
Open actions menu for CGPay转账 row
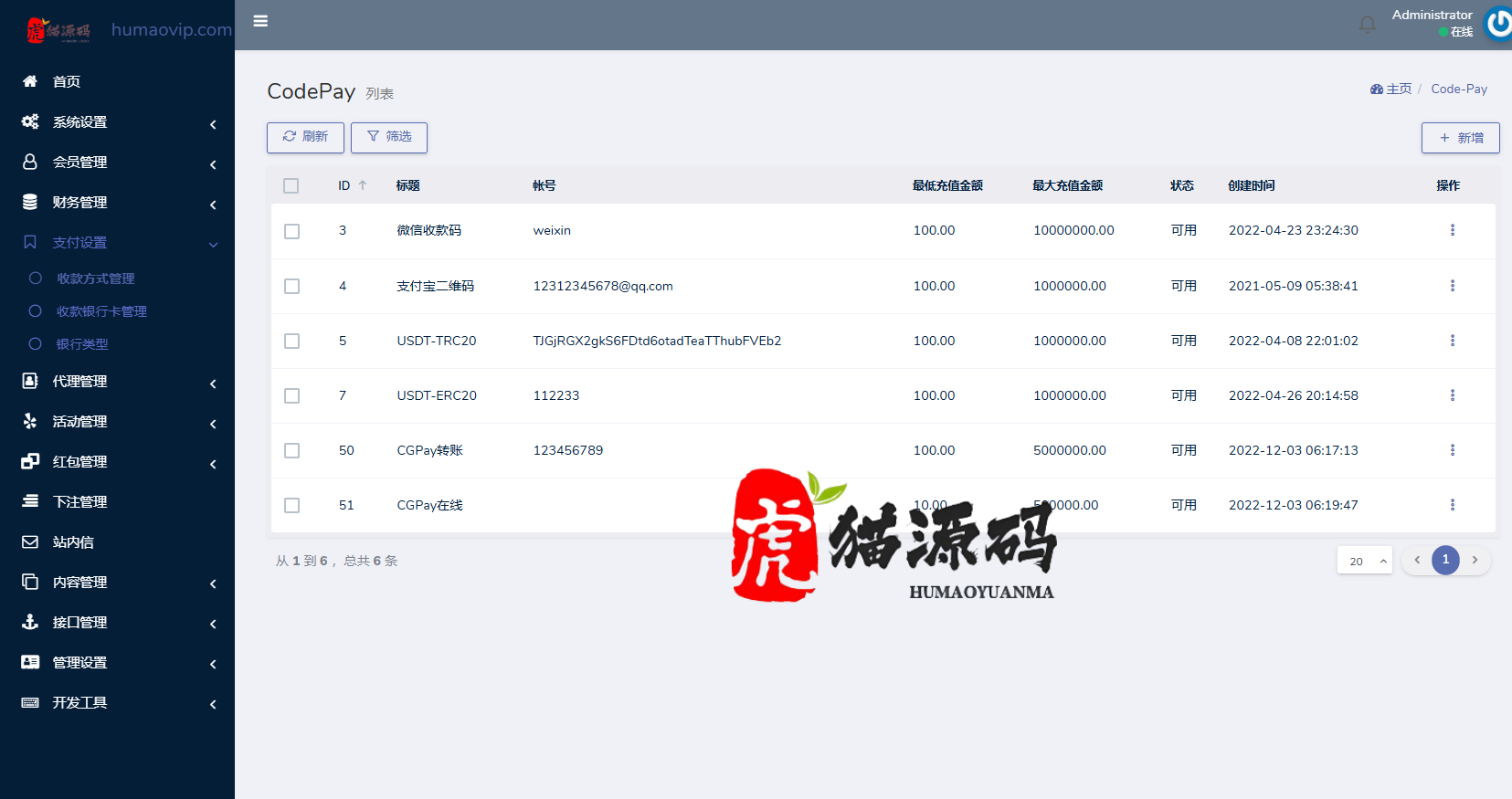tap(1452, 450)
